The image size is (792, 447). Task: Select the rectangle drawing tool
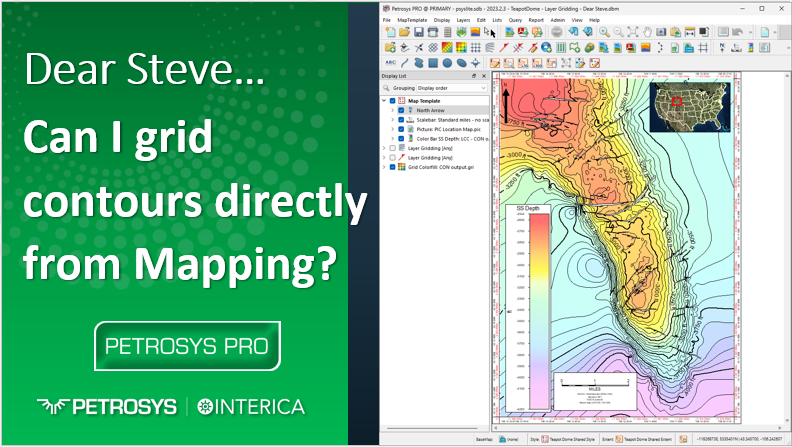click(433, 63)
